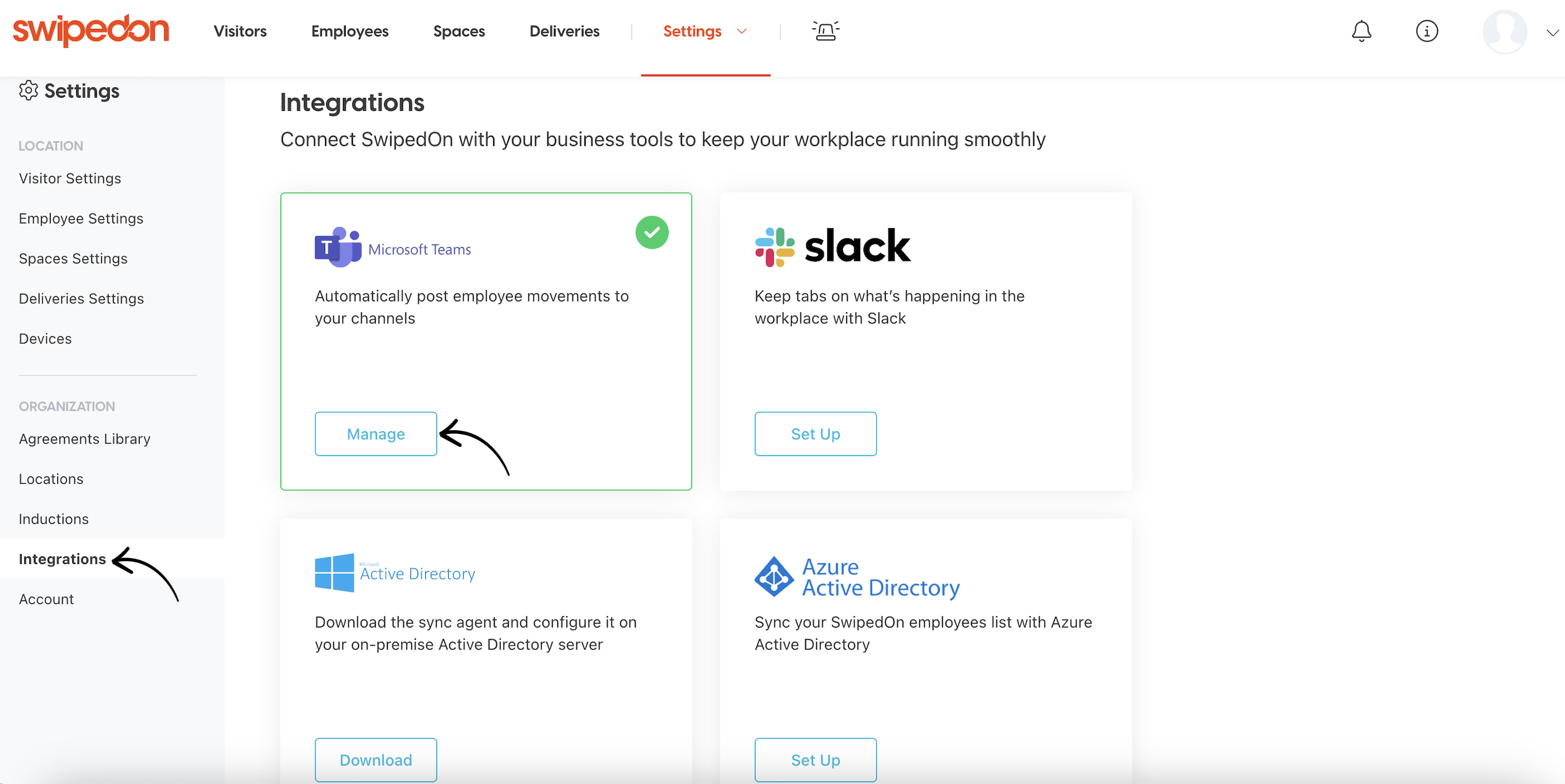Screen dimensions: 1565x784
Task: Select the Settings tab in top navigation
Action: pyautogui.click(x=692, y=31)
